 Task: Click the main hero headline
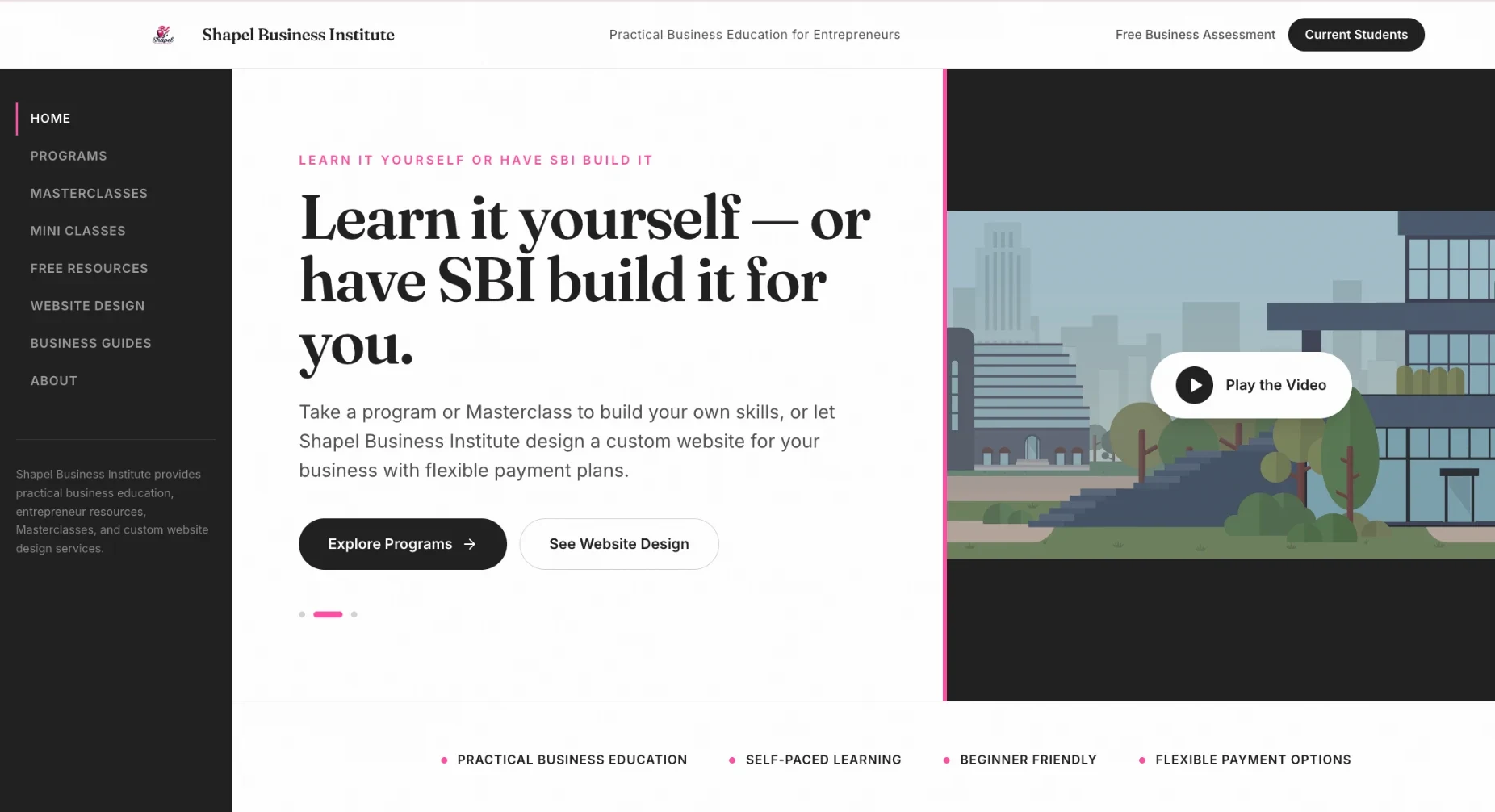pos(584,283)
